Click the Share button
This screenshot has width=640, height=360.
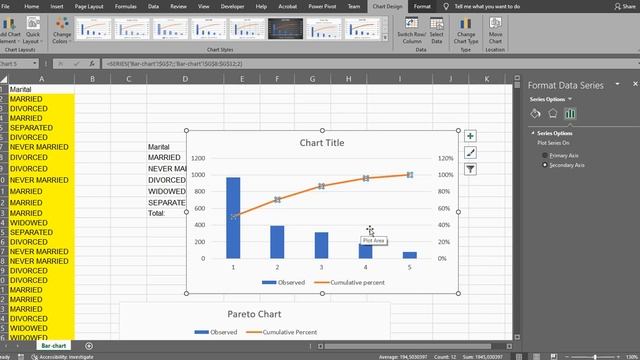click(625, 6)
